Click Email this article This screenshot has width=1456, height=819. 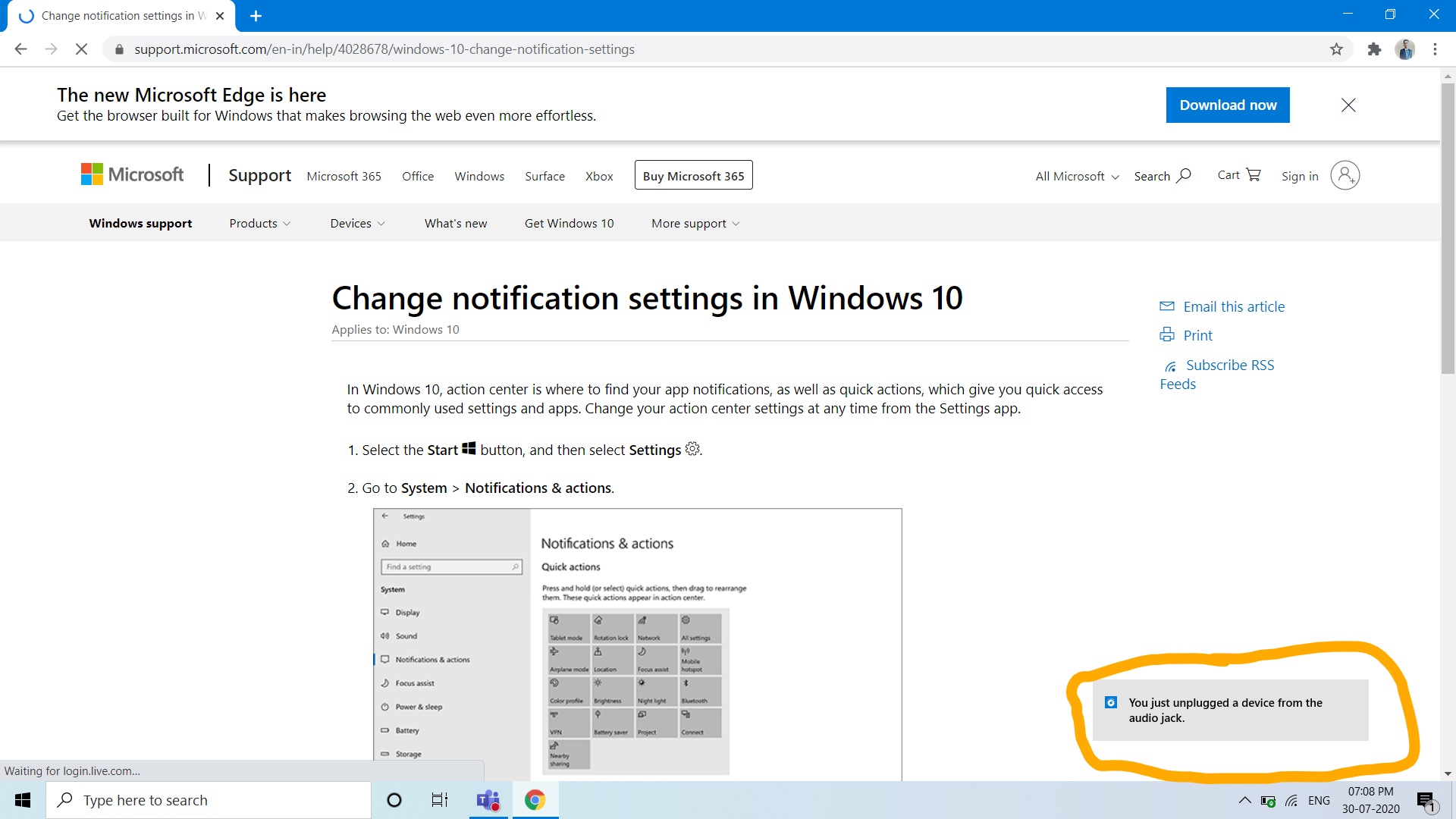1222,306
